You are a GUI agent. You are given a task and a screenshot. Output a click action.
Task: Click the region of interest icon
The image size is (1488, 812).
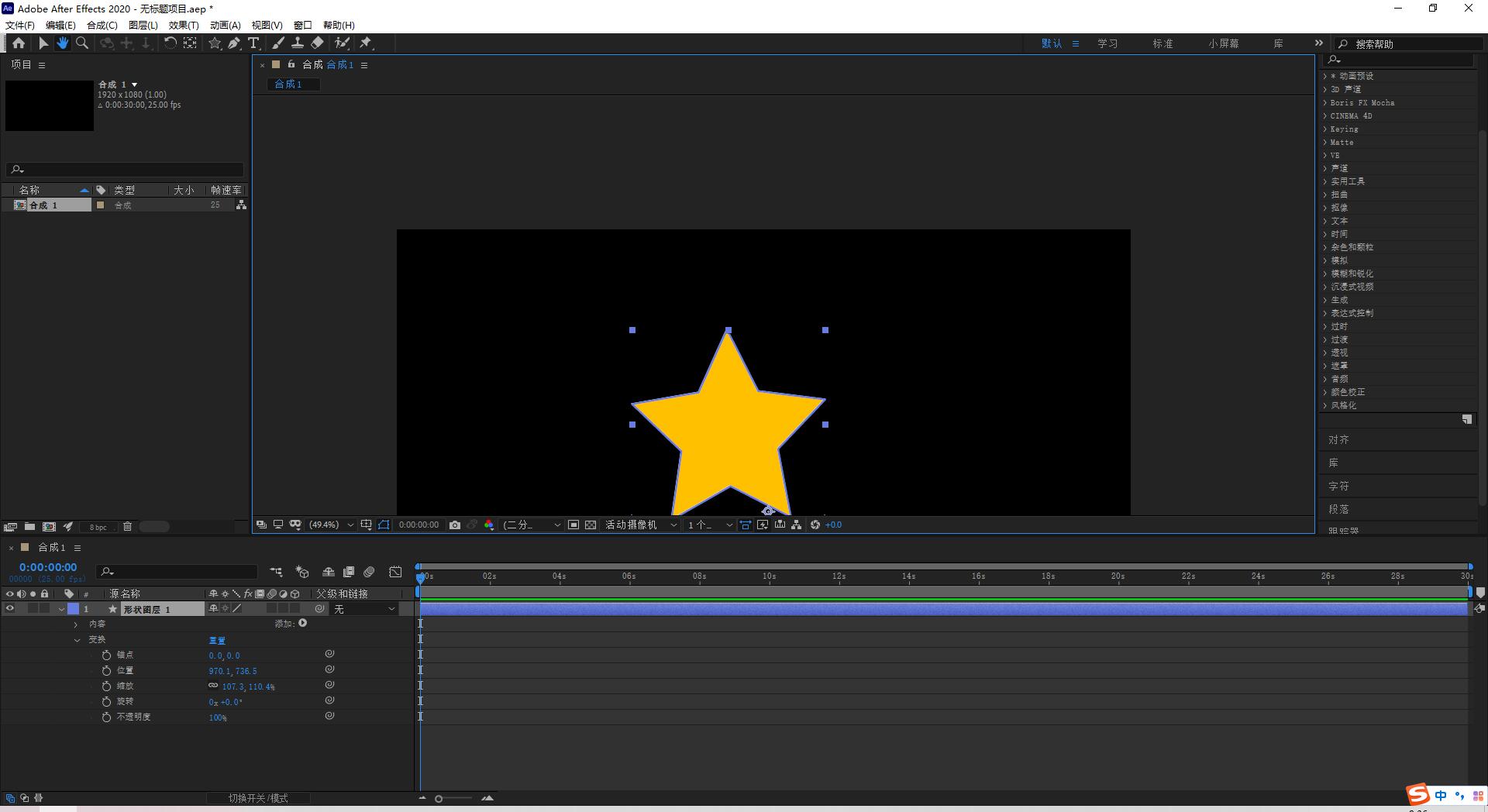tap(573, 525)
